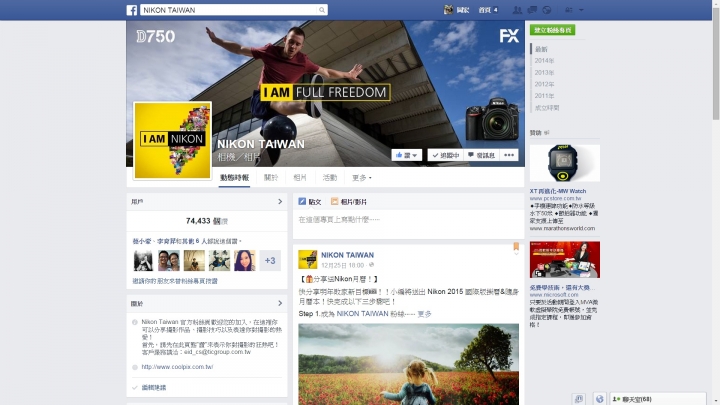Open the More tab dropdown
This screenshot has height=405, width=720.
point(362,178)
